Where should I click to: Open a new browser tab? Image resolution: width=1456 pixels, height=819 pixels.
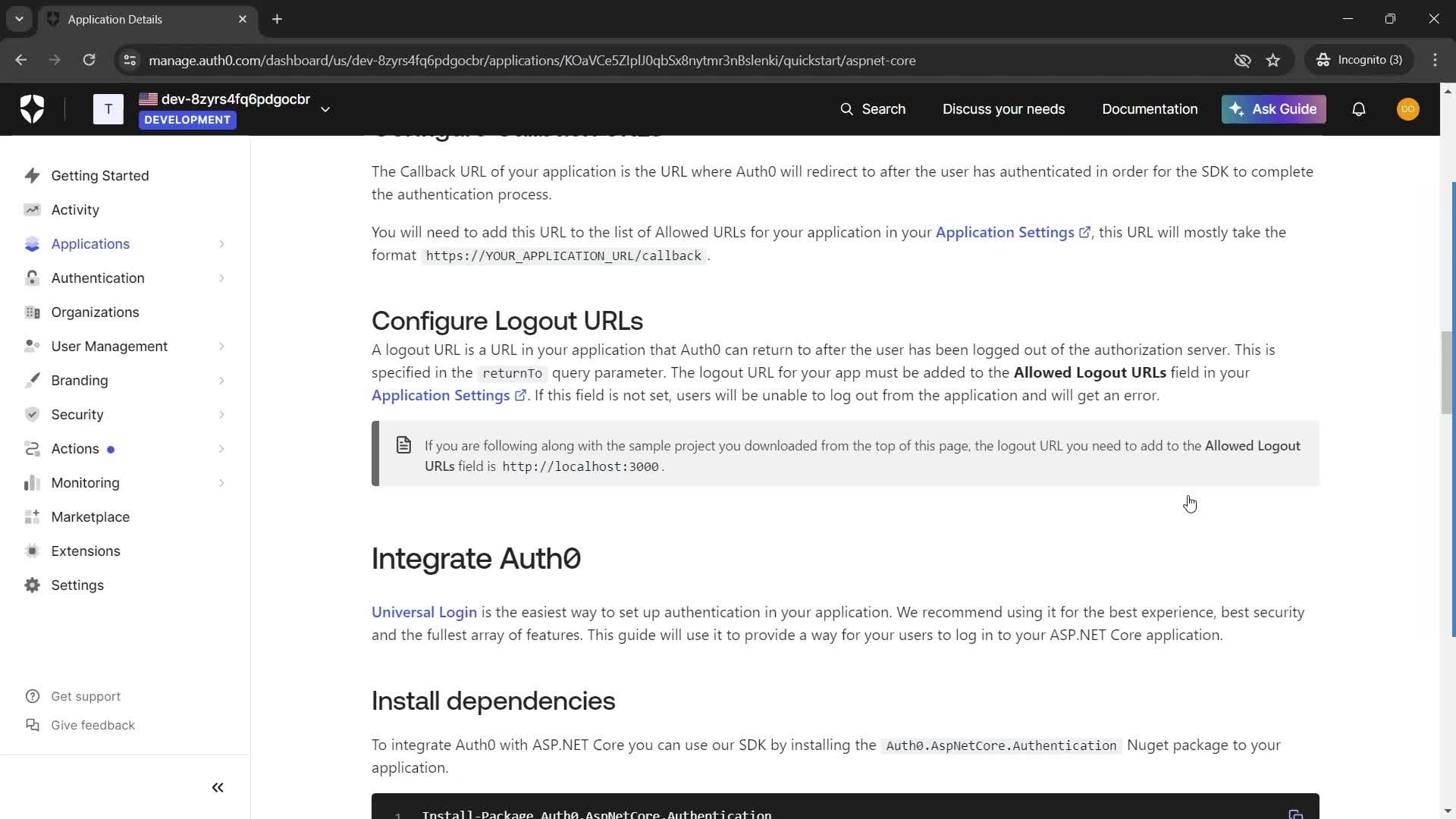[277, 19]
